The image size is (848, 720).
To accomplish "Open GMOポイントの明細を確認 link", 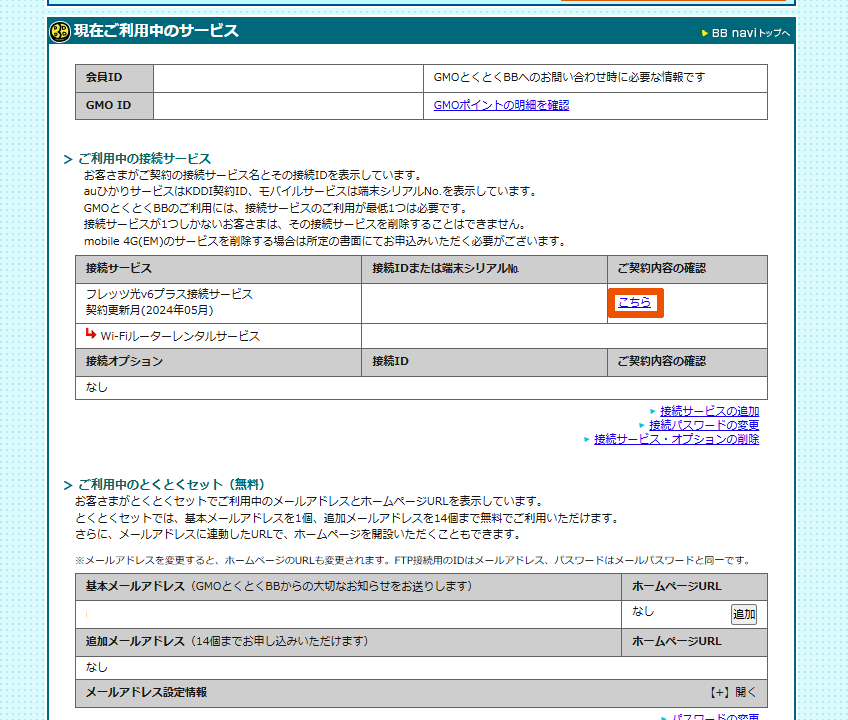I will point(501,105).
